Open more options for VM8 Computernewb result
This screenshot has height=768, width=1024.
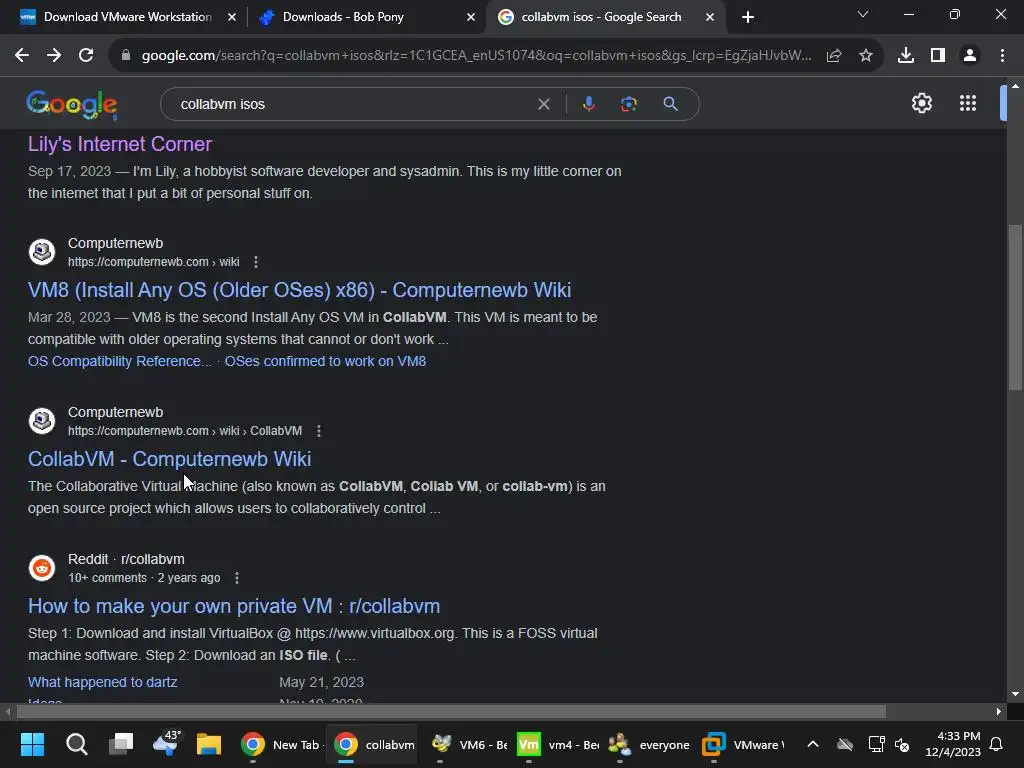pos(256,262)
